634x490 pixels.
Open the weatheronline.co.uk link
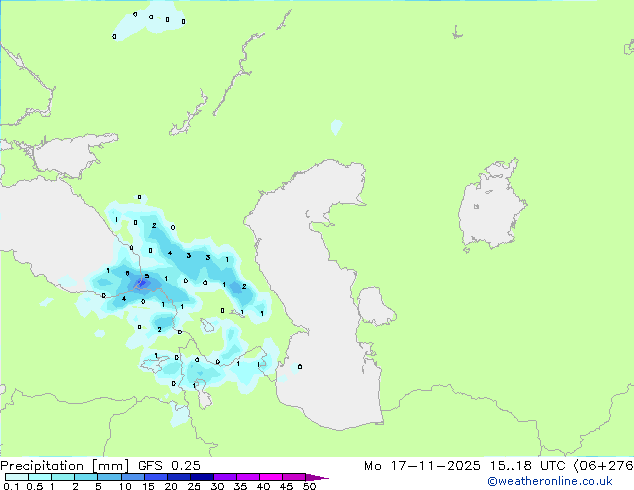550,481
